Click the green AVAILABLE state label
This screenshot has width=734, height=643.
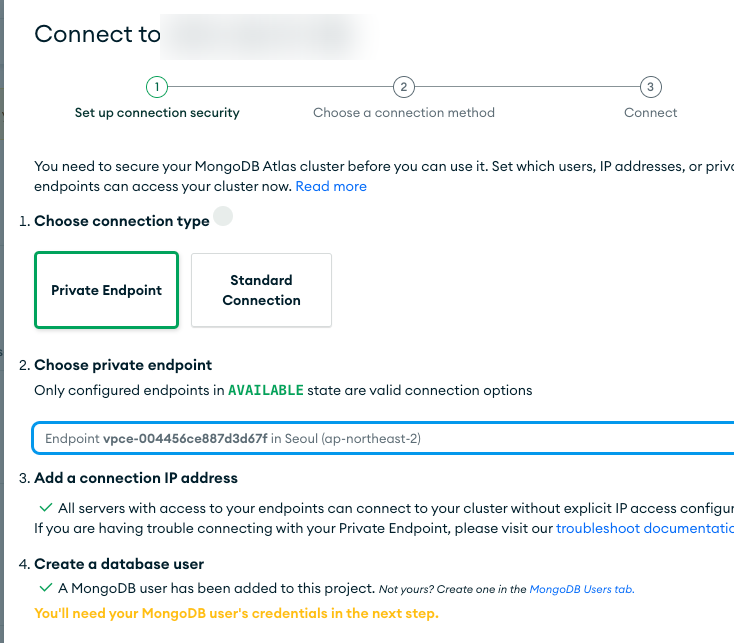pos(265,390)
